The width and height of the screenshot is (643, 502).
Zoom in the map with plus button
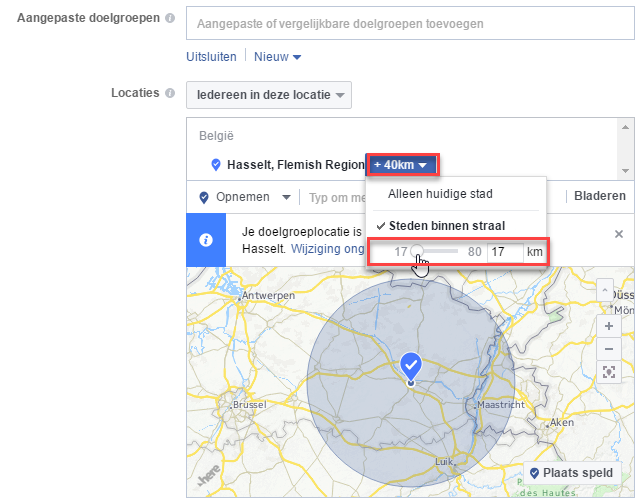[608, 326]
